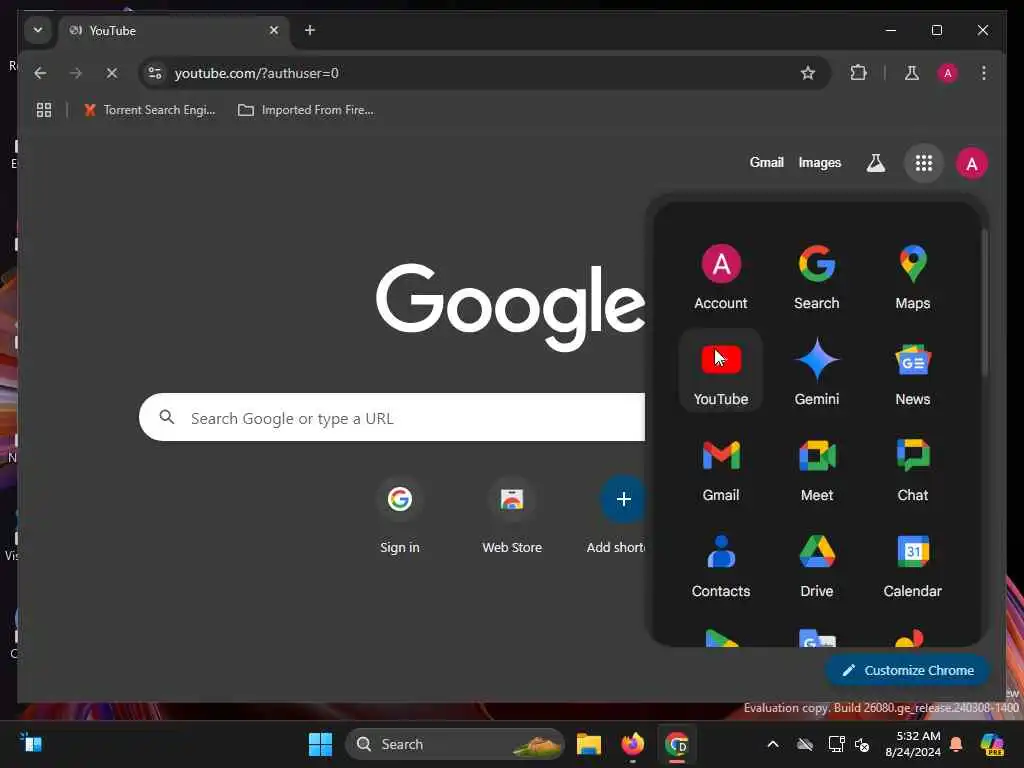
Task: Open the network status tray icon
Action: pyautogui.click(x=836, y=744)
